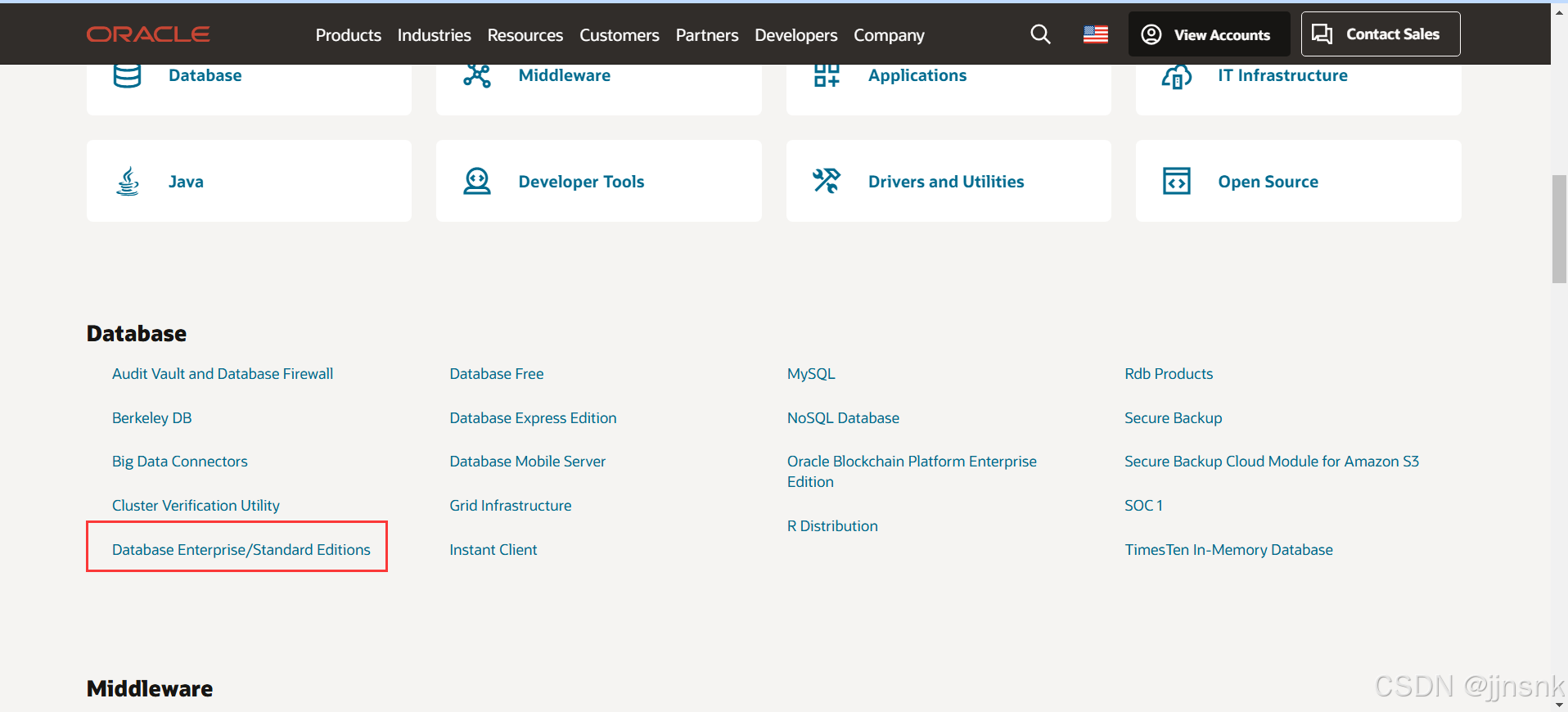The width and height of the screenshot is (1568, 712).
Task: Open Cluster Verification Utility link
Action: 196,506
